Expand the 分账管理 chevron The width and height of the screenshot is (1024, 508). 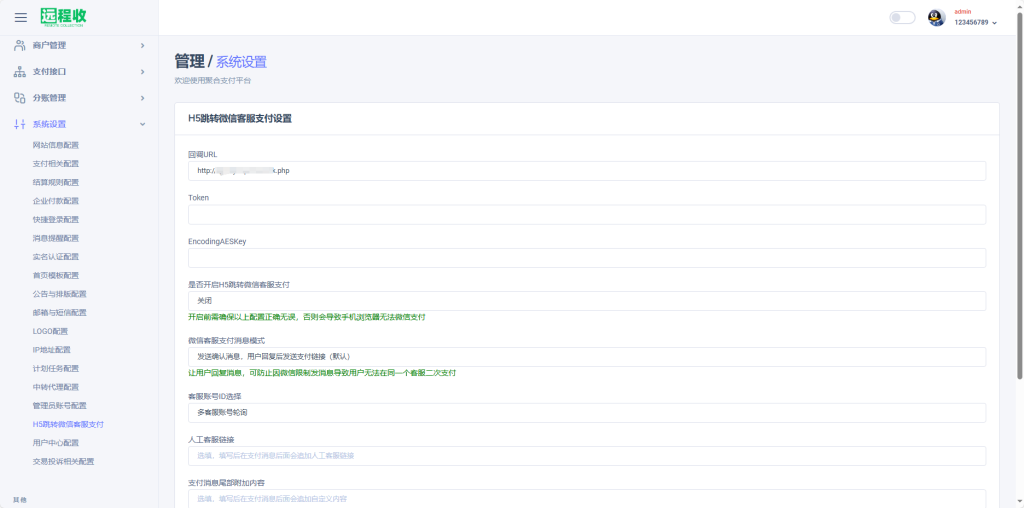tap(142, 98)
